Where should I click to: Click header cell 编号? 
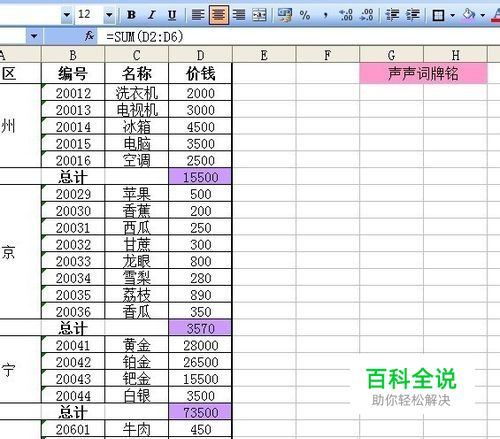tap(73, 73)
